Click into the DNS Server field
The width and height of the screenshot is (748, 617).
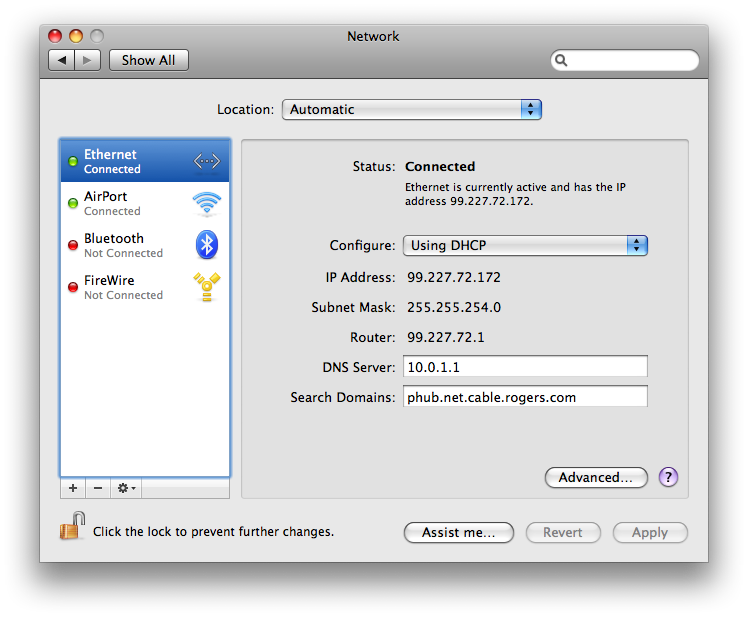tap(525, 366)
